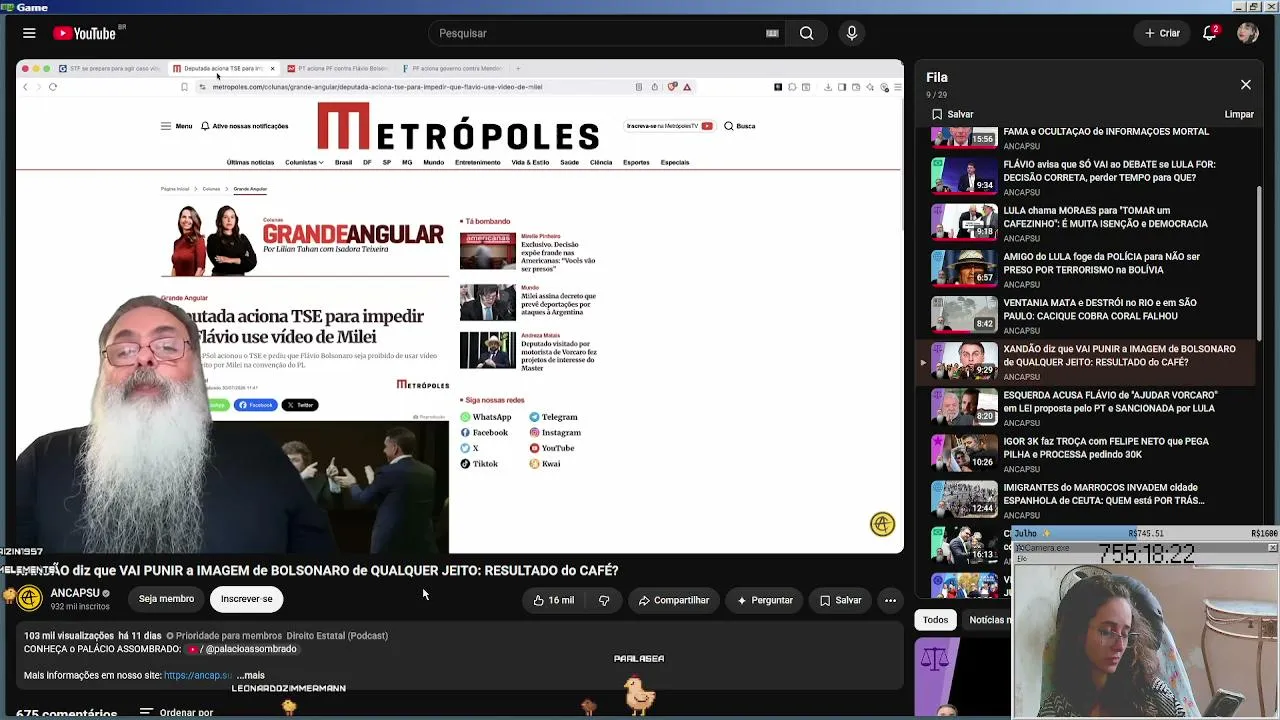This screenshot has width=1280, height=720.
Task: Select Mundo in the Metrópoles navigation
Action: pyautogui.click(x=433, y=162)
